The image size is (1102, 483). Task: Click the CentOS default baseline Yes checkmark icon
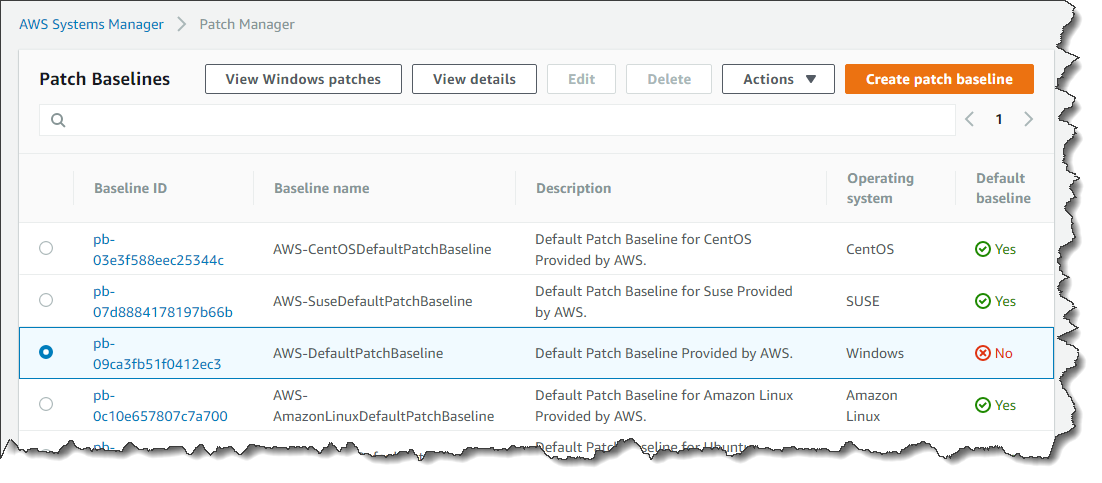(983, 249)
